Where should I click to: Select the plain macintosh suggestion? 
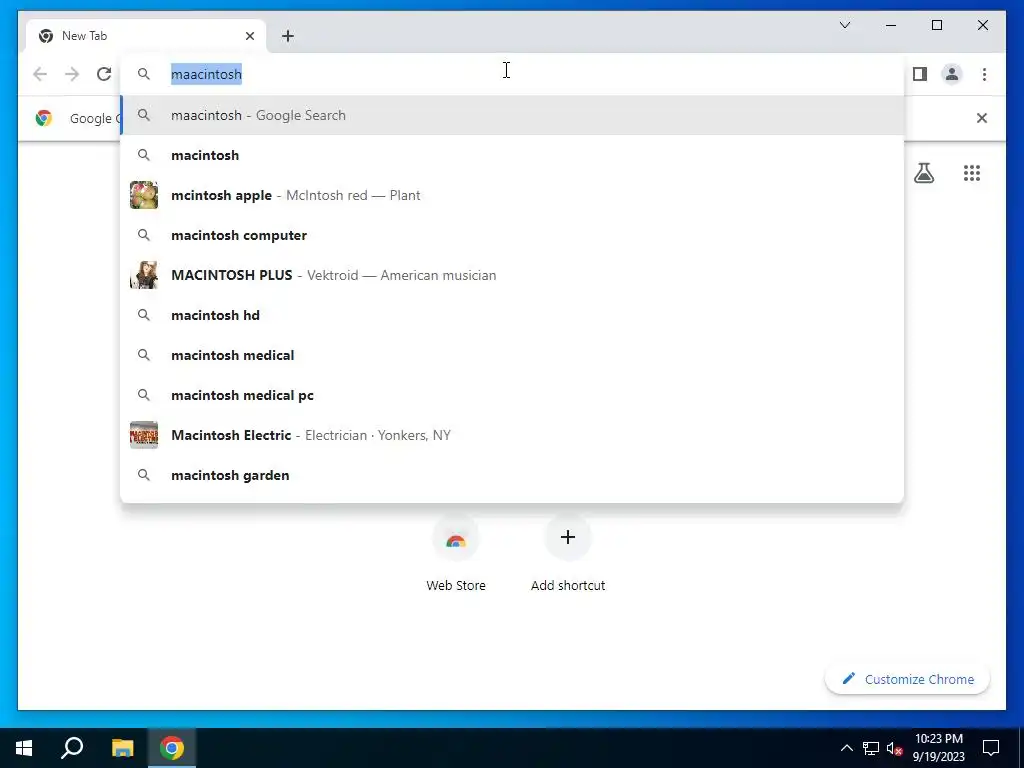click(x=513, y=155)
